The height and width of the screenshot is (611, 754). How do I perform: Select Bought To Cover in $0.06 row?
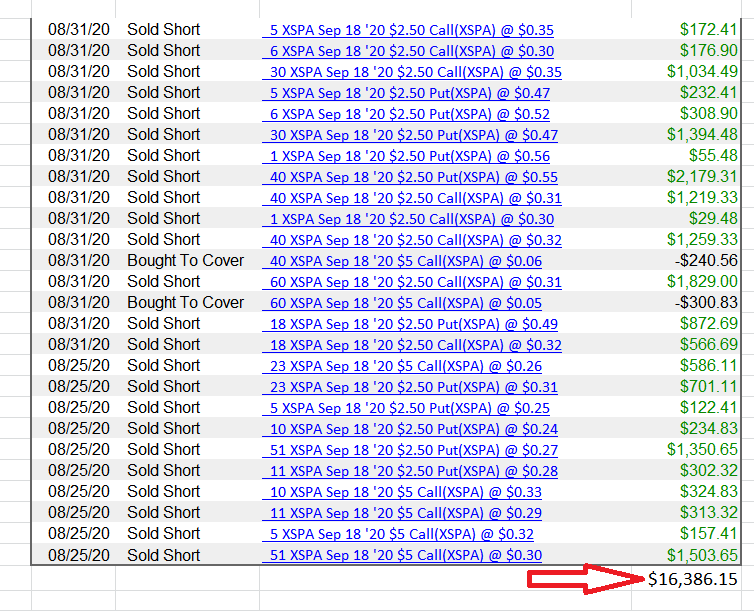(186, 261)
